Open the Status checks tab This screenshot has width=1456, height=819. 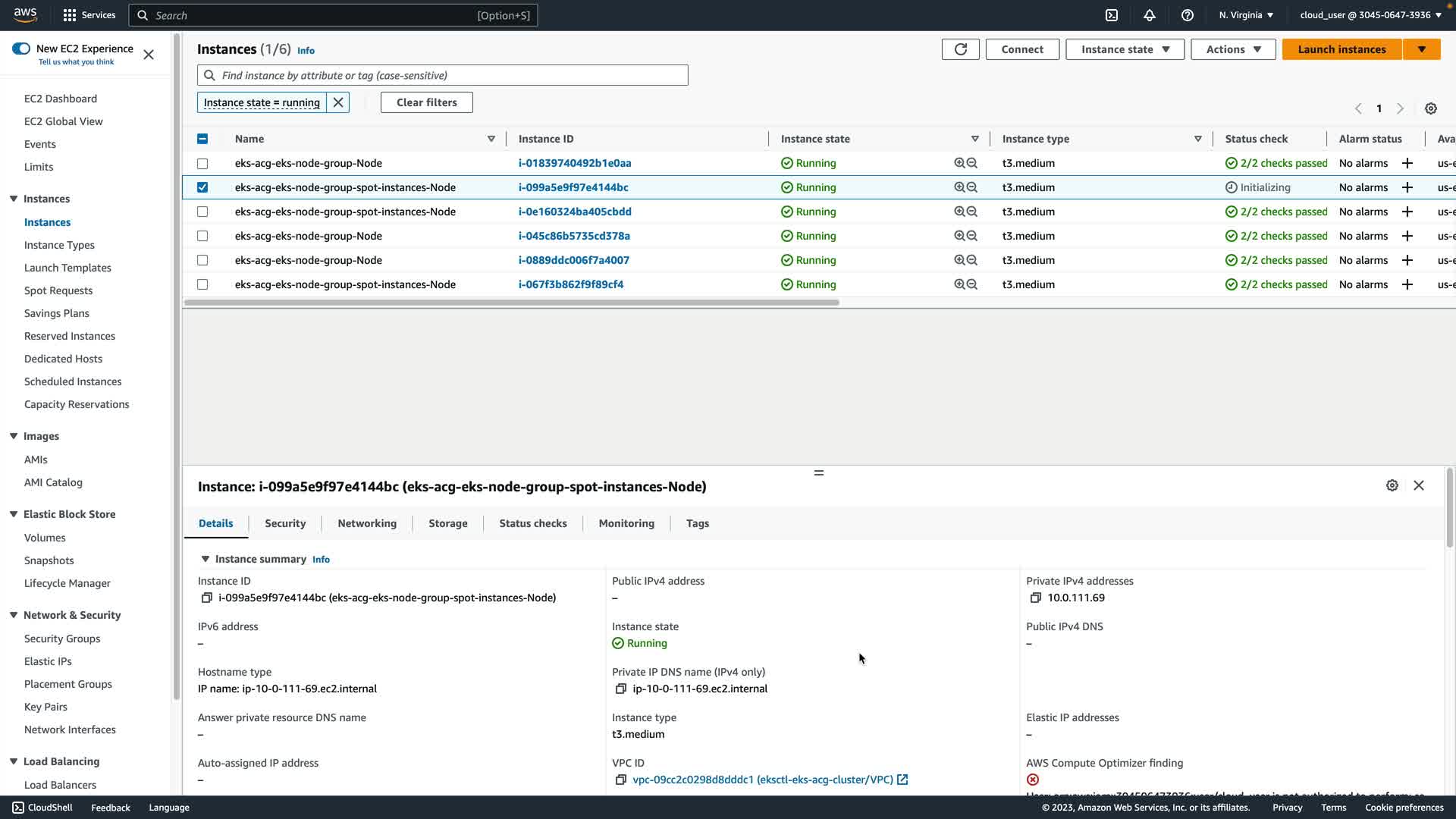click(532, 523)
